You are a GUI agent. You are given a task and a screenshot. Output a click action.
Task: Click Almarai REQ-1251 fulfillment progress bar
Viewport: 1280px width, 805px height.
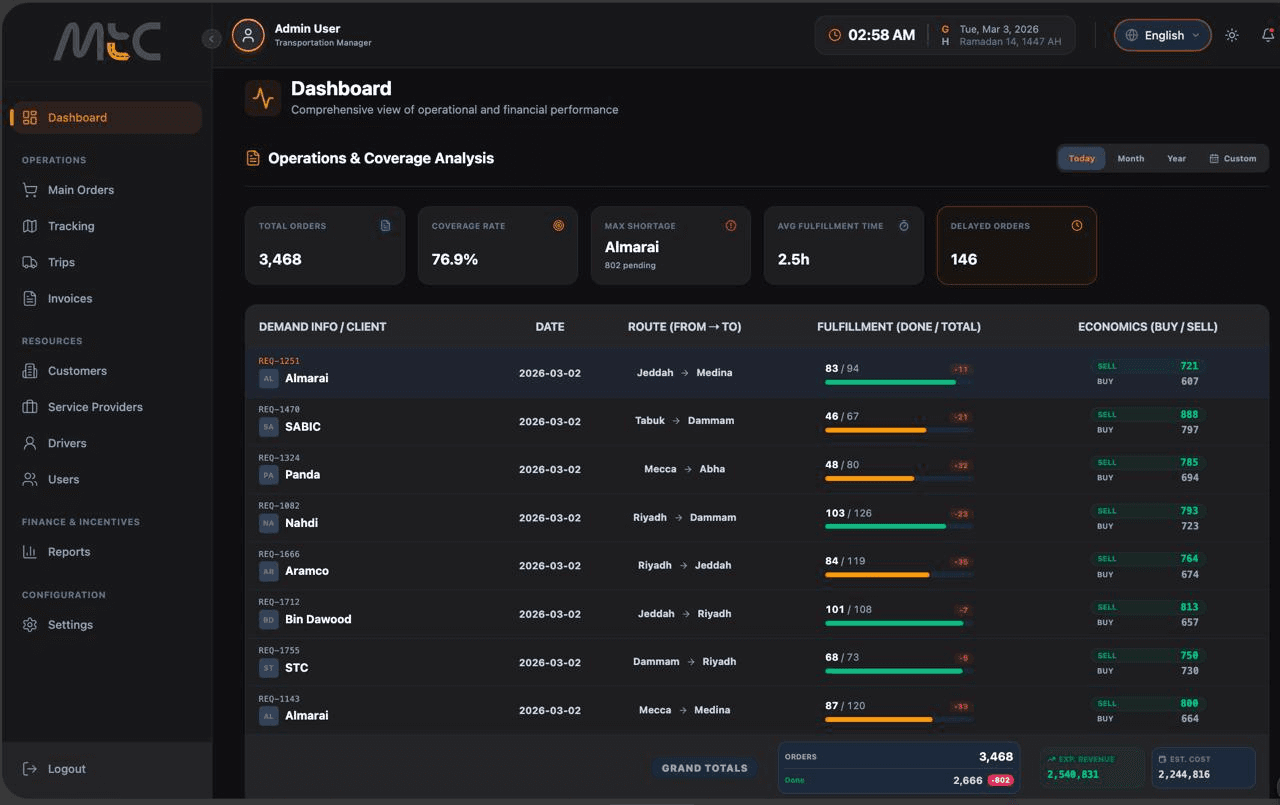click(x=898, y=382)
